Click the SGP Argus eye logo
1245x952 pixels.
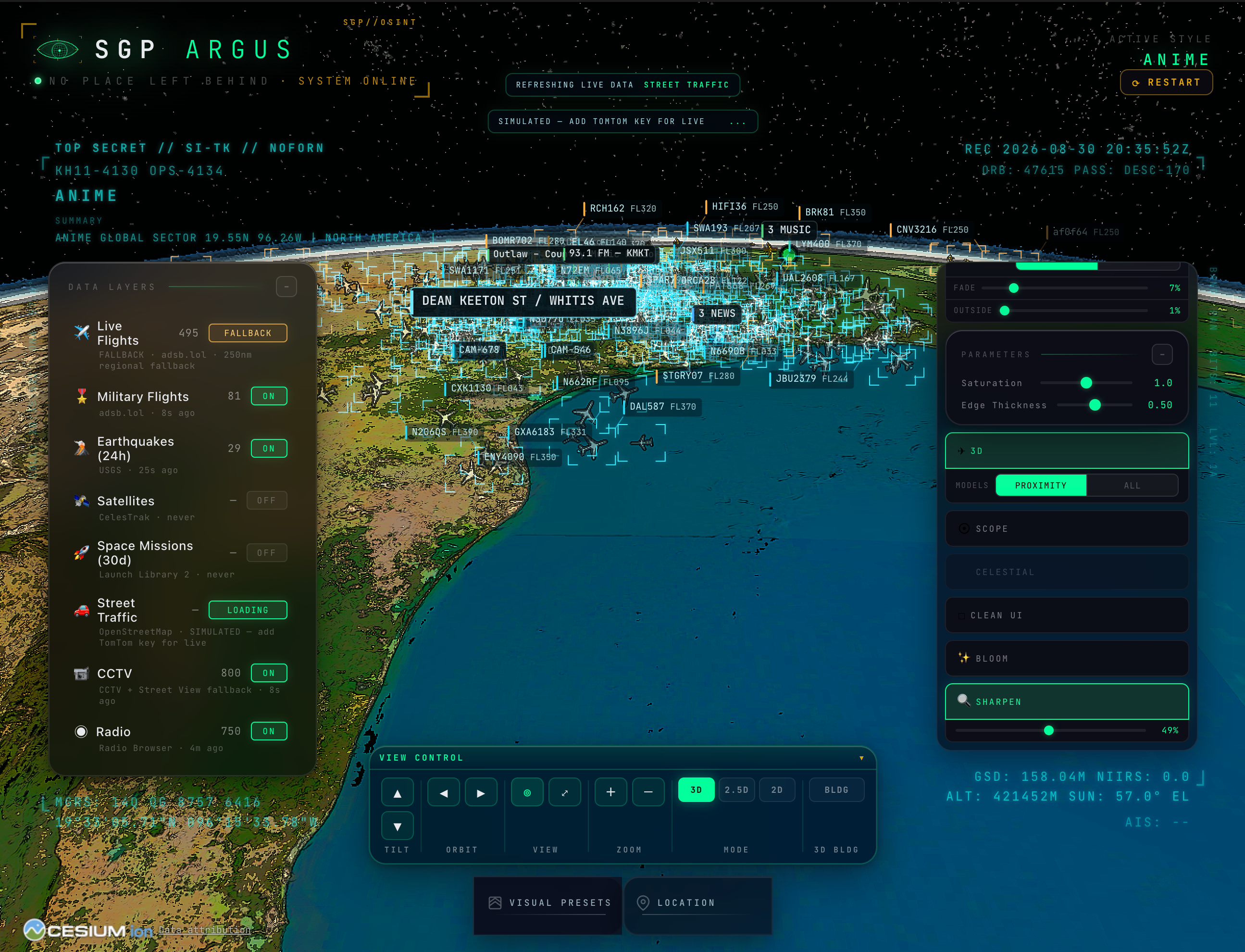[58, 50]
